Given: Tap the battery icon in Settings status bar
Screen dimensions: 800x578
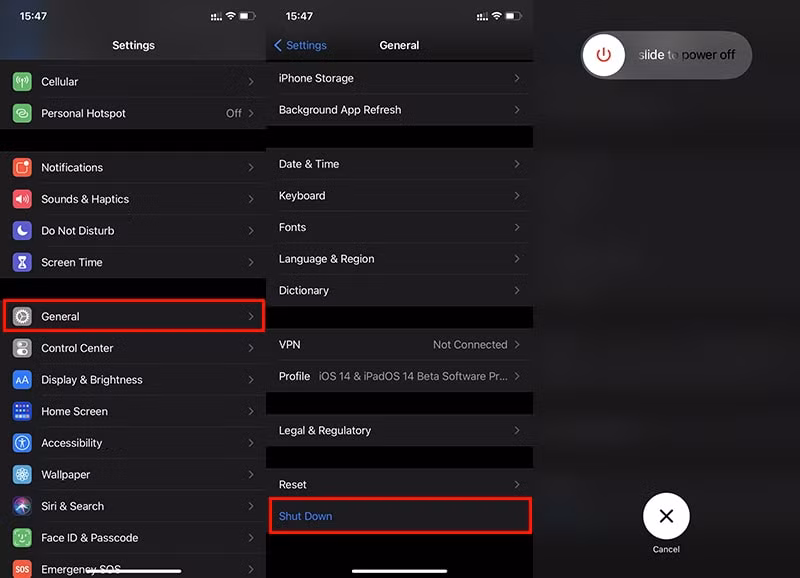Looking at the screenshot, I should coord(247,16).
